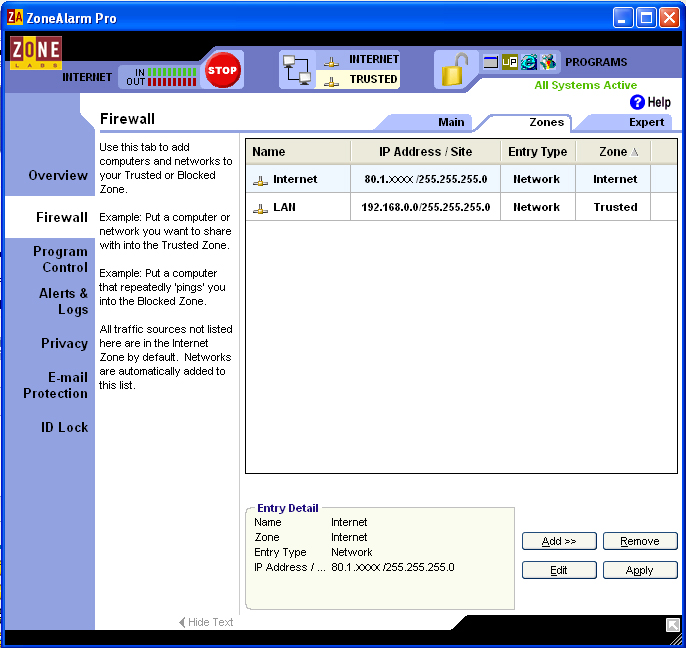This screenshot has width=686, height=648.
Task: Open the E-mail Protection panel
Action: coord(56,385)
